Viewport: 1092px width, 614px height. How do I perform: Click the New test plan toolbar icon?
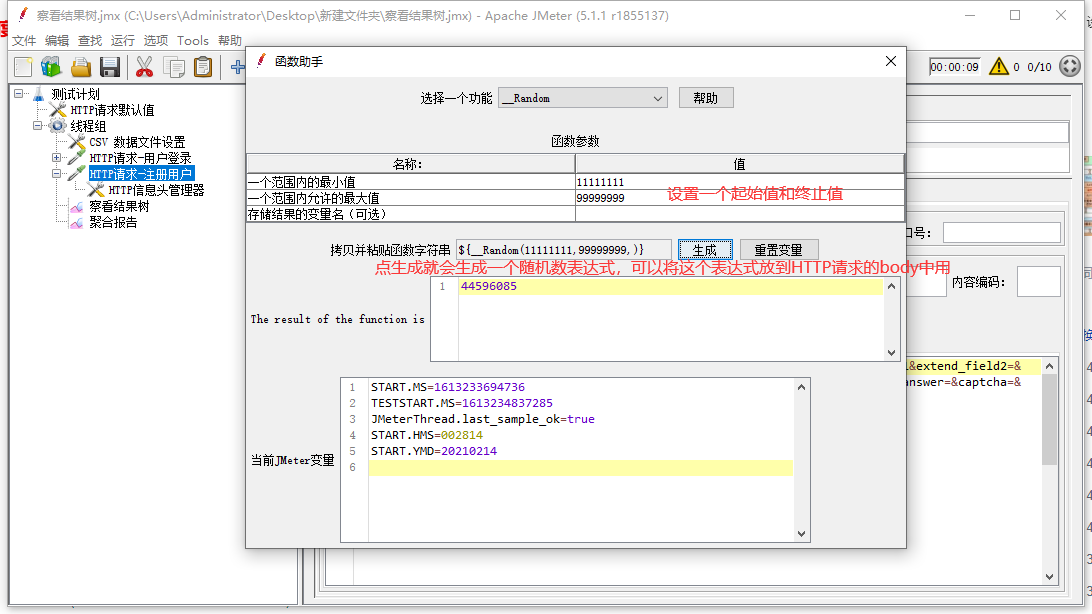pyautogui.click(x=23, y=67)
